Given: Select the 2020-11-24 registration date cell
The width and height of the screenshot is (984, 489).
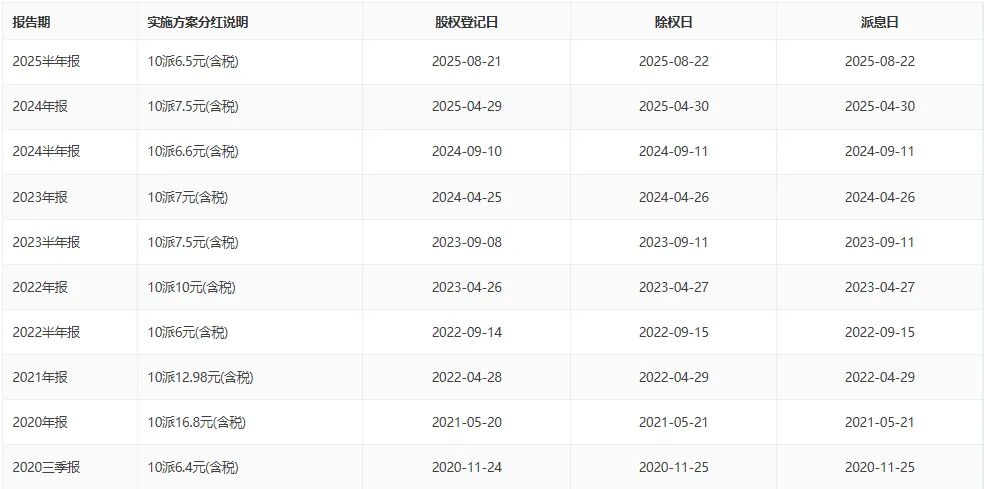Looking at the screenshot, I should tap(466, 467).
